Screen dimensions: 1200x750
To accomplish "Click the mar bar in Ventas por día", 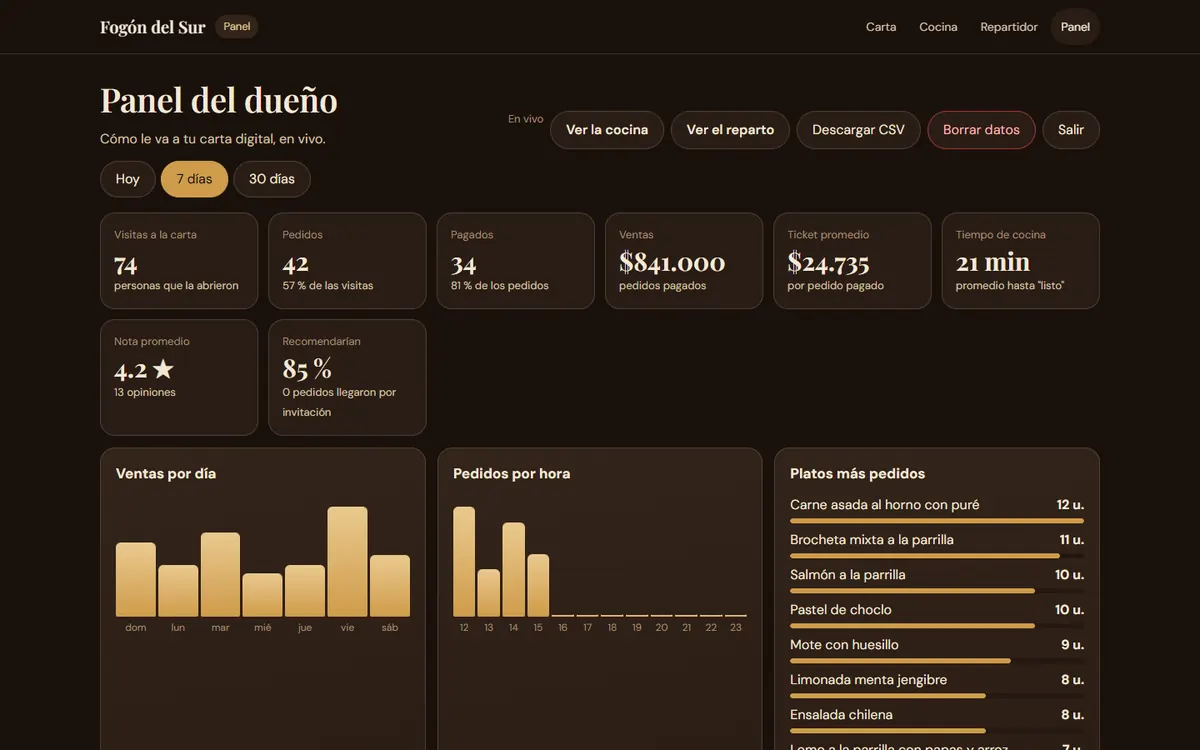I will (220, 574).
